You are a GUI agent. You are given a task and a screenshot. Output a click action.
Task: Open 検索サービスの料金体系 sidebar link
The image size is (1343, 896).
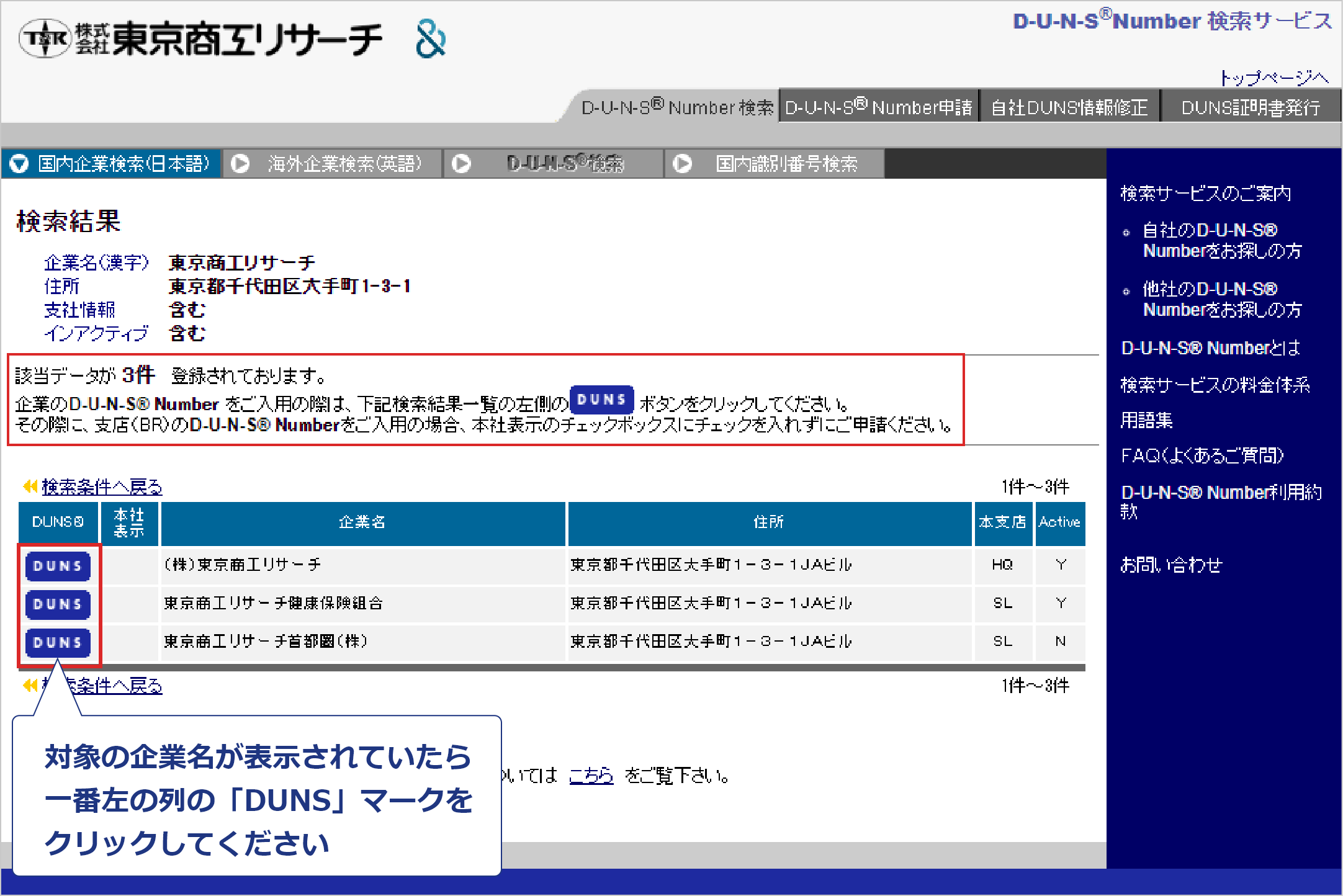click(x=1215, y=385)
